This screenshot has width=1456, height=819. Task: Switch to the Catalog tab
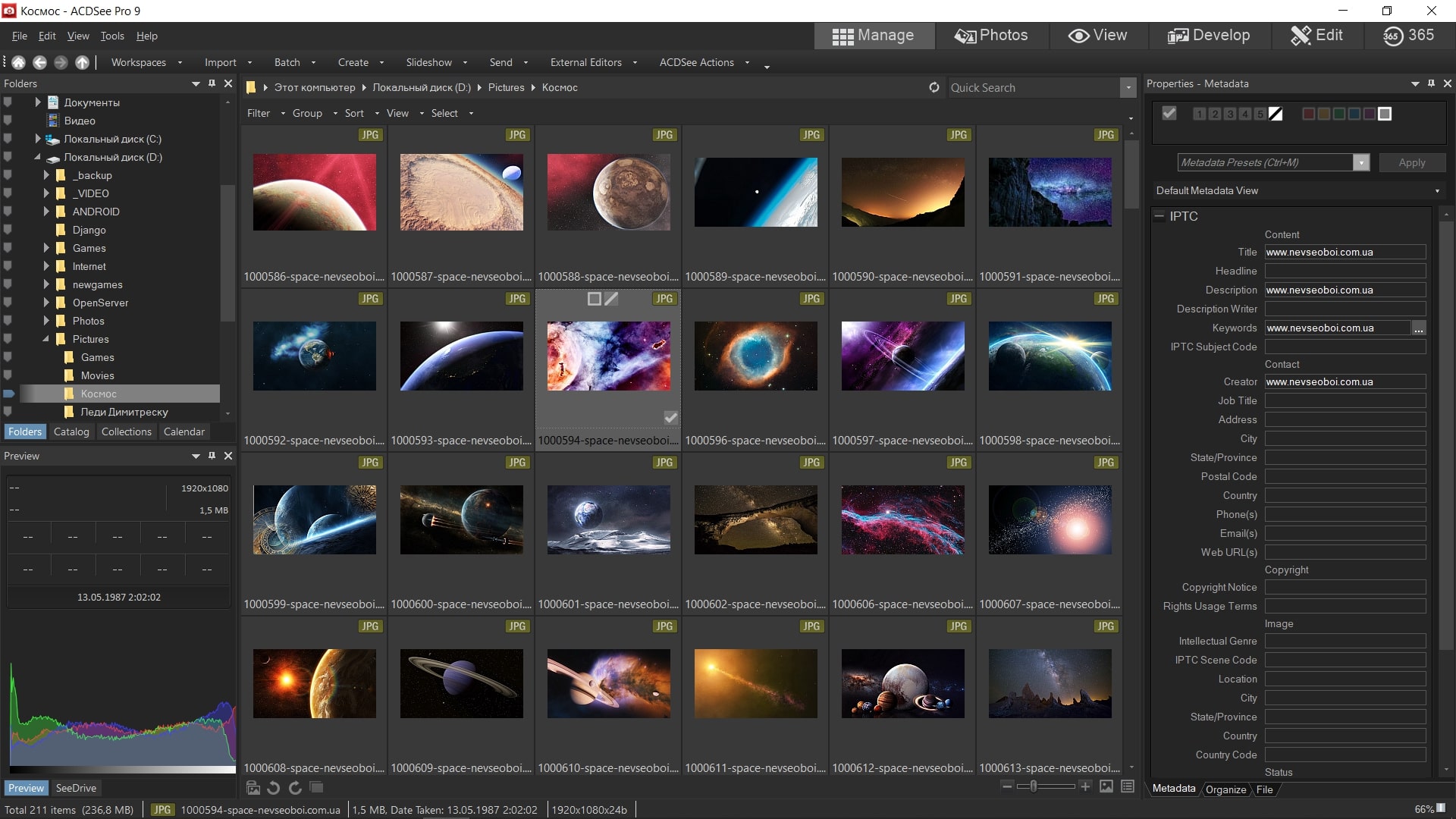(x=71, y=431)
